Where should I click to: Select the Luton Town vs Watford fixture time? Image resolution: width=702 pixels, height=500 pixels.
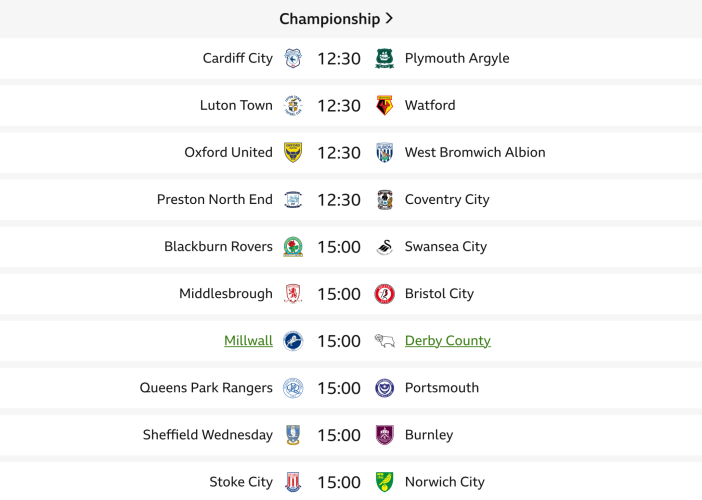338,105
